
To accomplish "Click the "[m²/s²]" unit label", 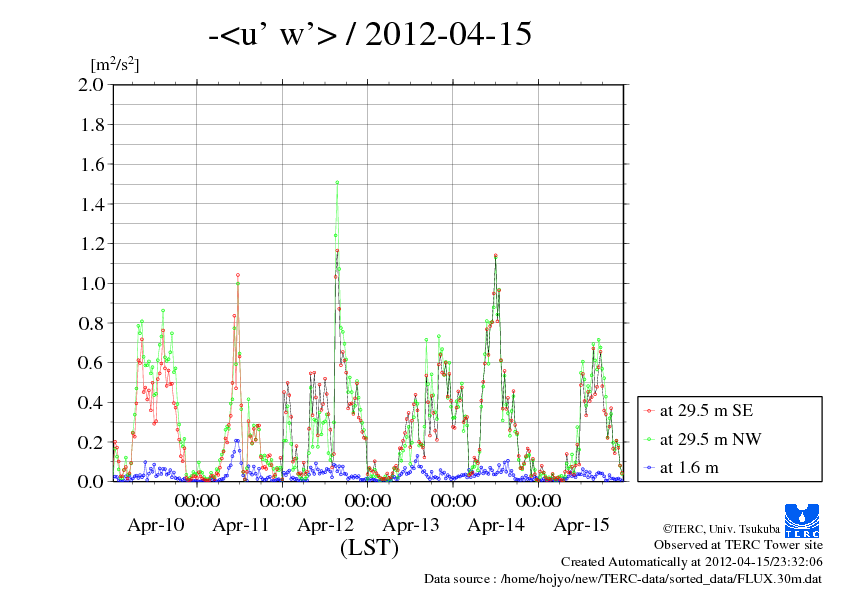I will 115,64.
